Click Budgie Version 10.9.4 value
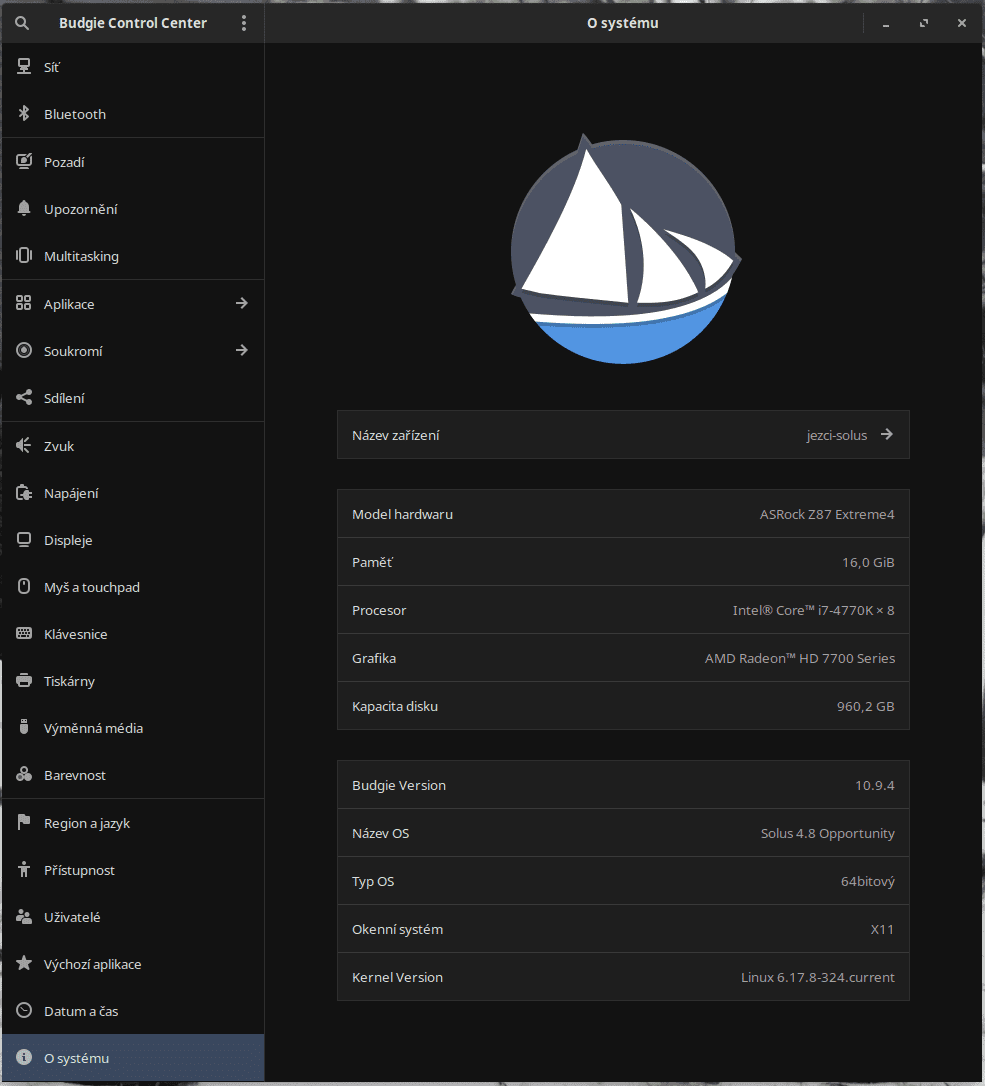The width and height of the screenshot is (985, 1086). pyautogui.click(x=875, y=785)
